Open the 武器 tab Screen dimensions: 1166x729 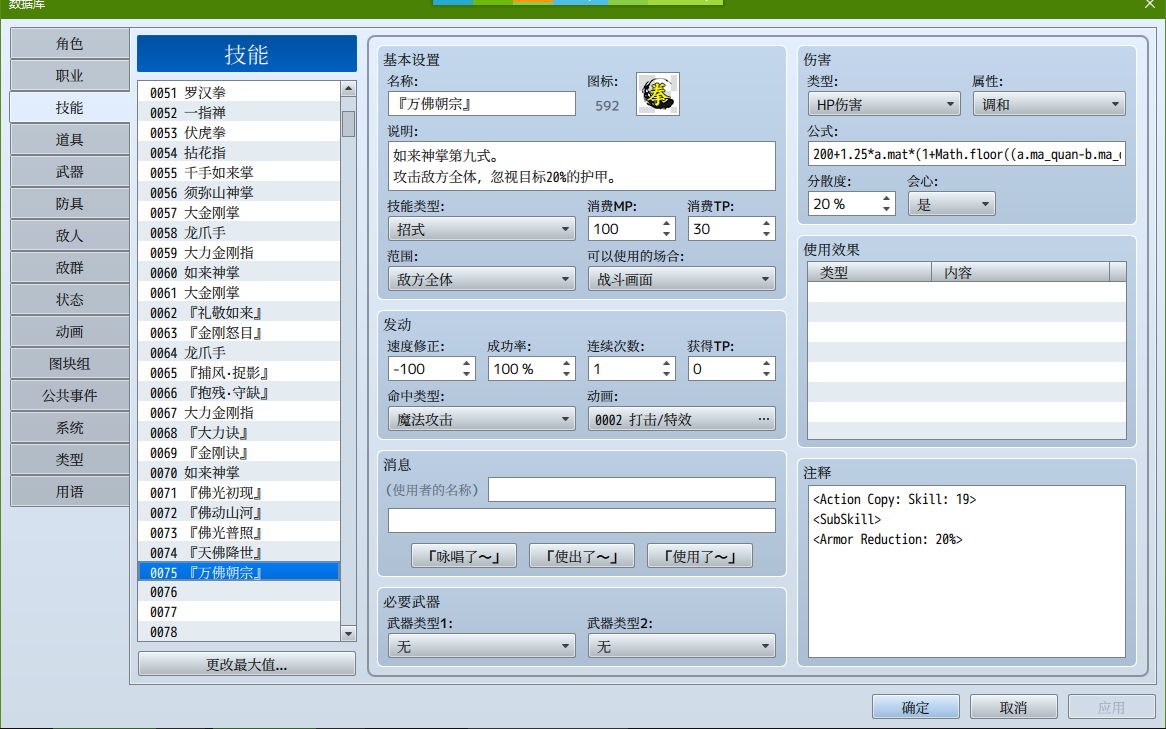tap(69, 172)
